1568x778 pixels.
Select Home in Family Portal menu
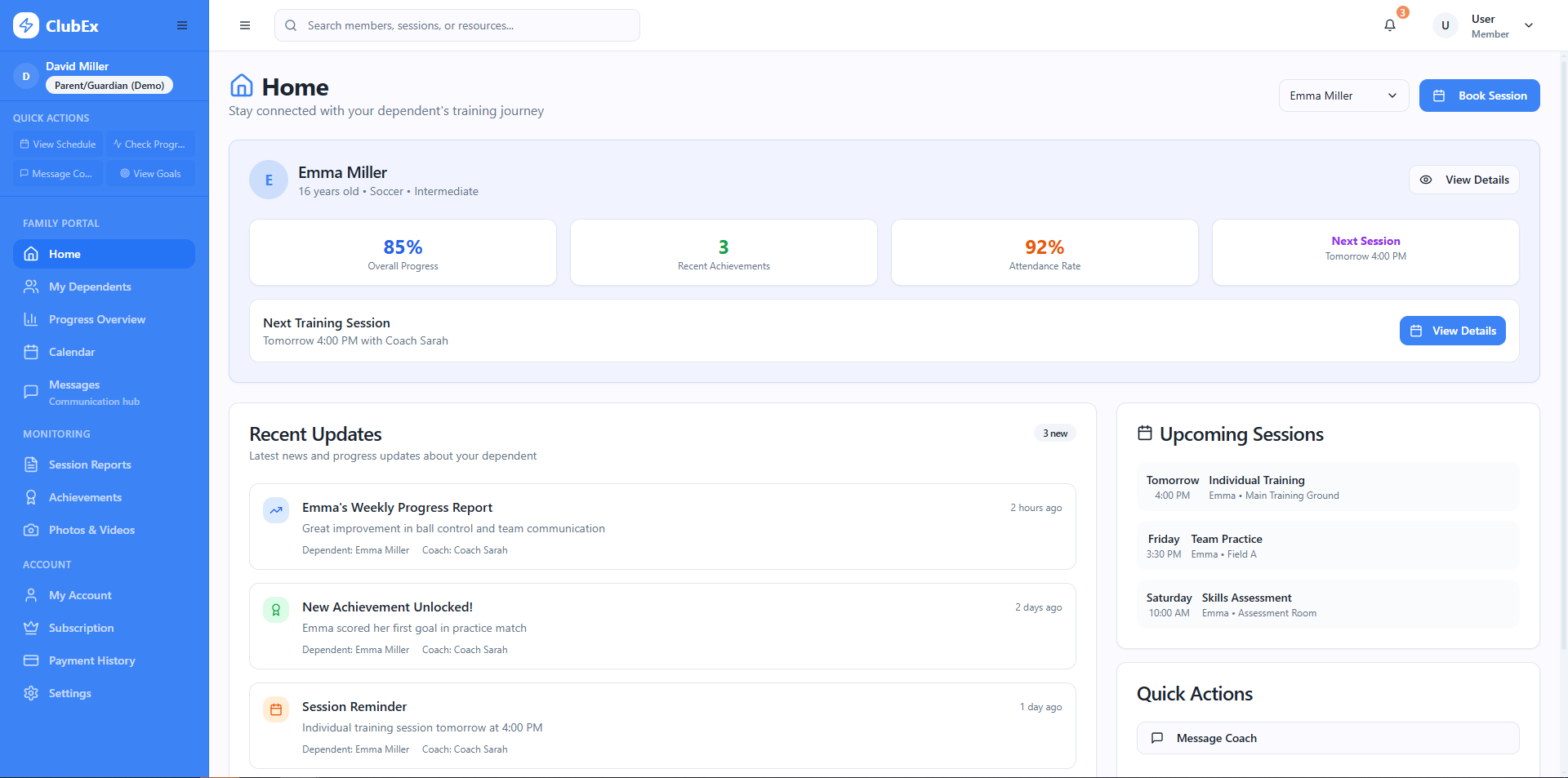(104, 254)
